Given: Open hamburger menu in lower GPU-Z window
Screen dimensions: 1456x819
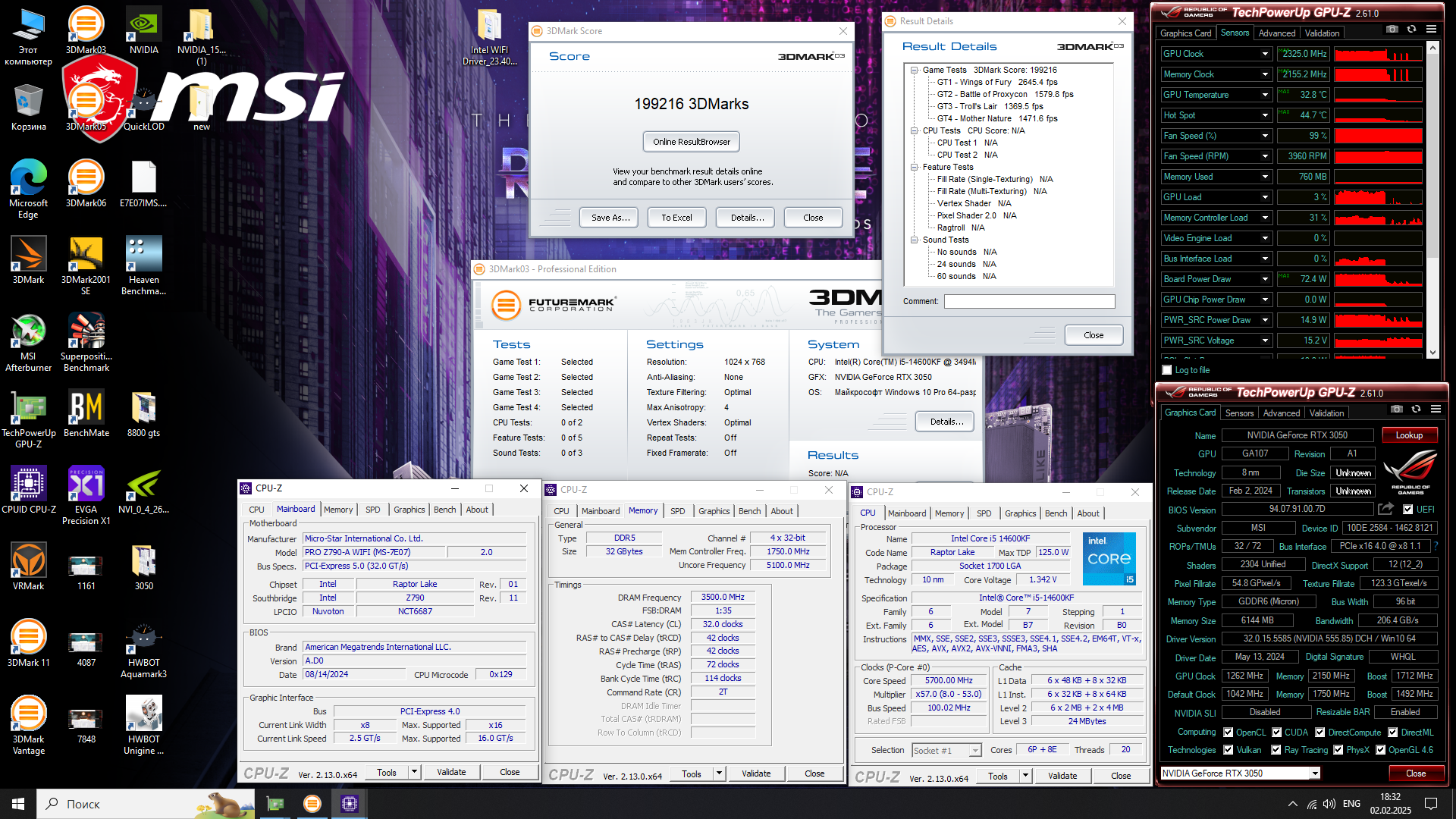Looking at the screenshot, I should coord(1436,409).
